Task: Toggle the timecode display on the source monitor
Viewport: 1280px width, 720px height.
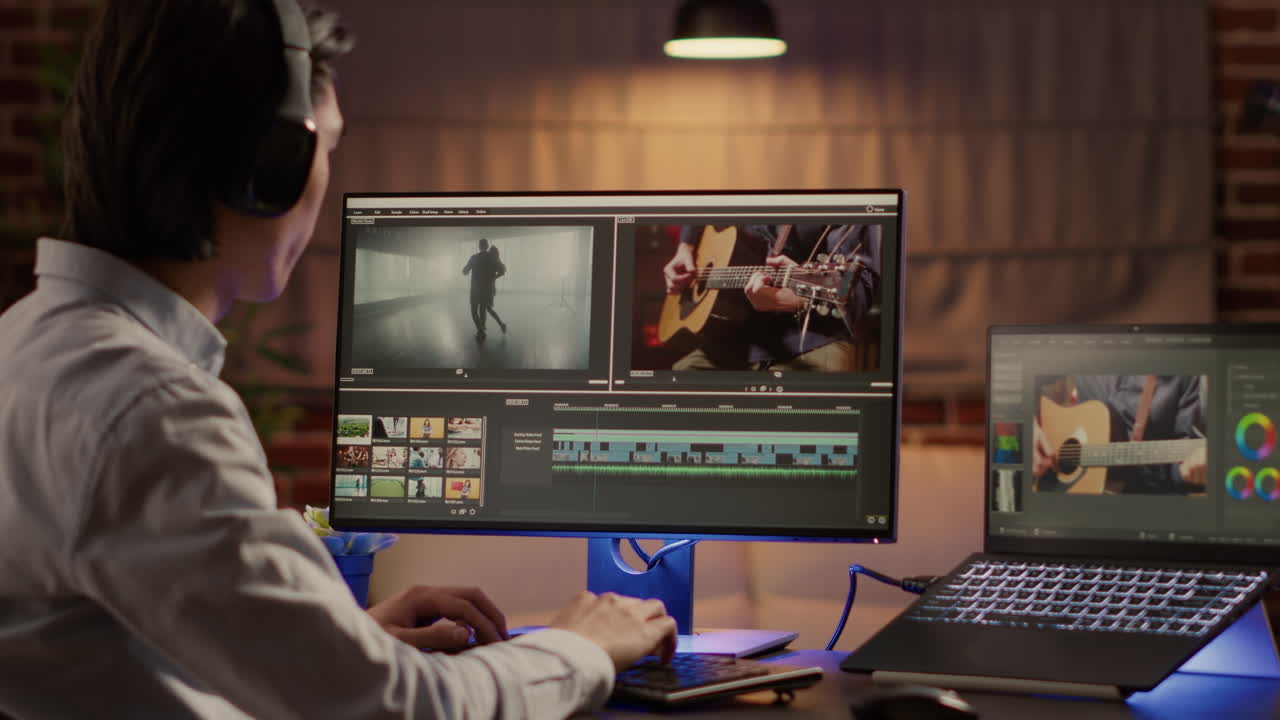Action: (361, 370)
